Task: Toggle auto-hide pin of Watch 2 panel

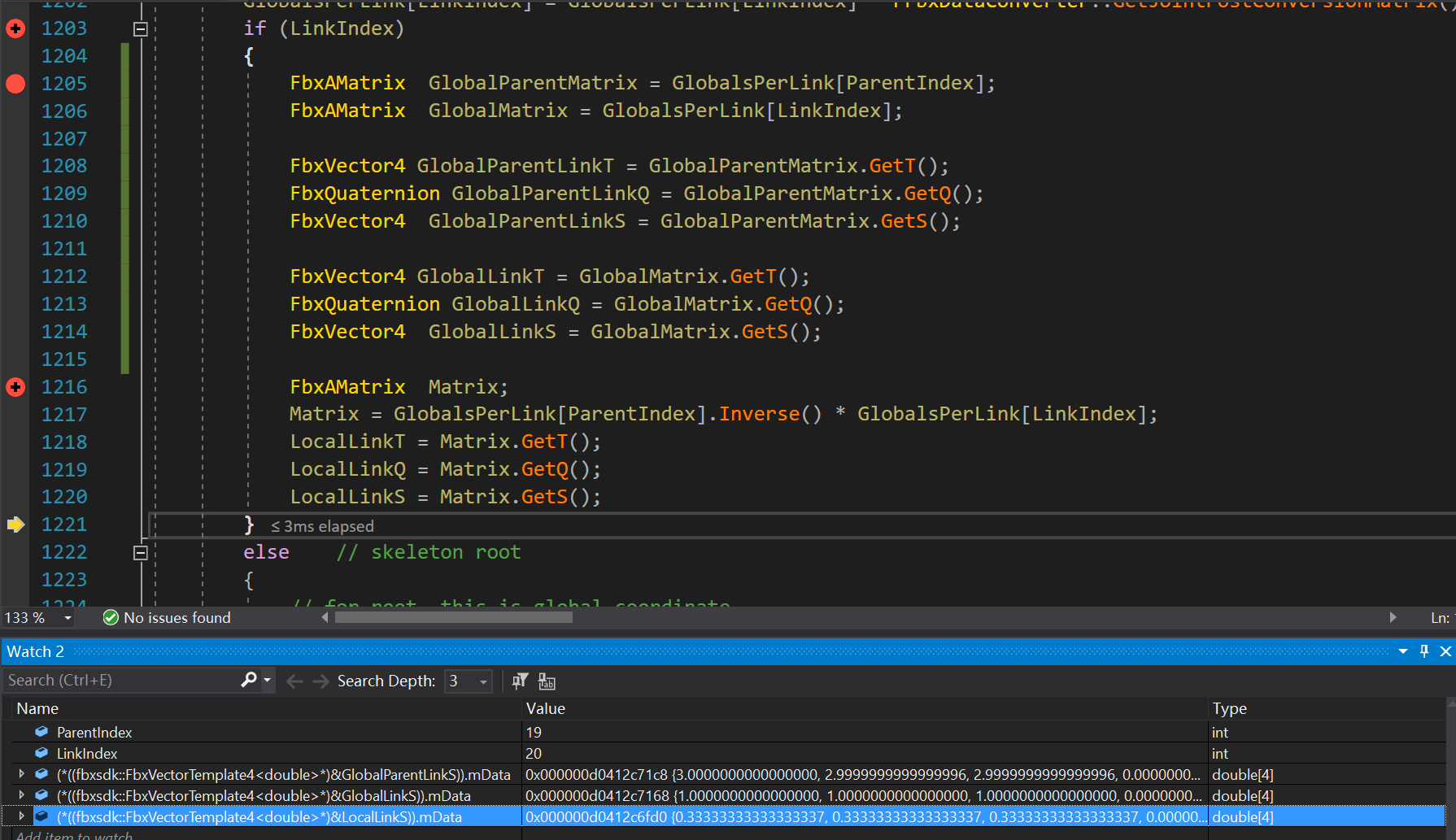Action: [1424, 651]
